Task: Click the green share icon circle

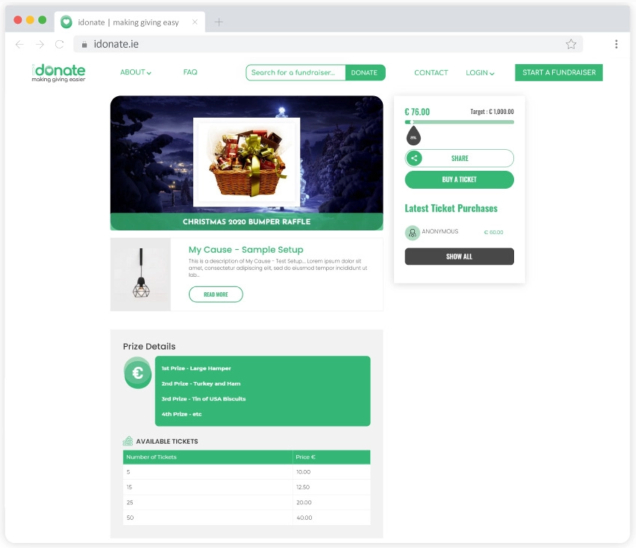Action: [414, 158]
